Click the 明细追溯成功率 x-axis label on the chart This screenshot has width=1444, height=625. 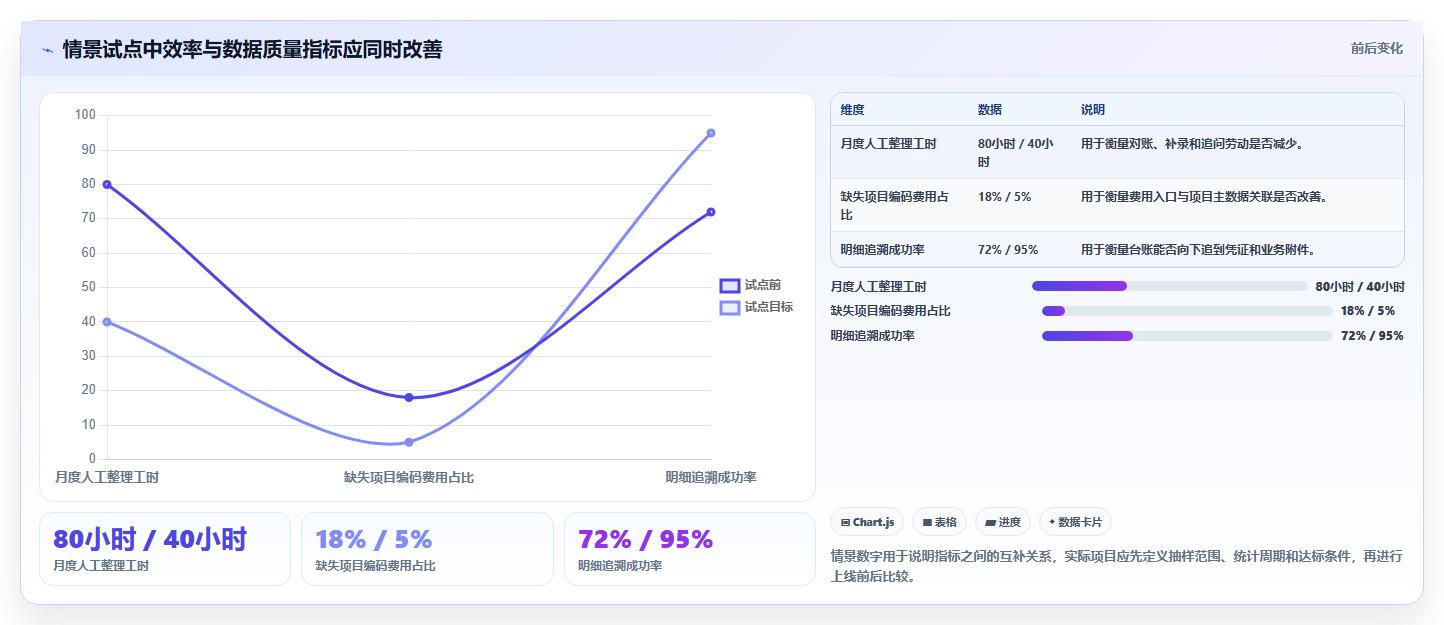click(711, 478)
